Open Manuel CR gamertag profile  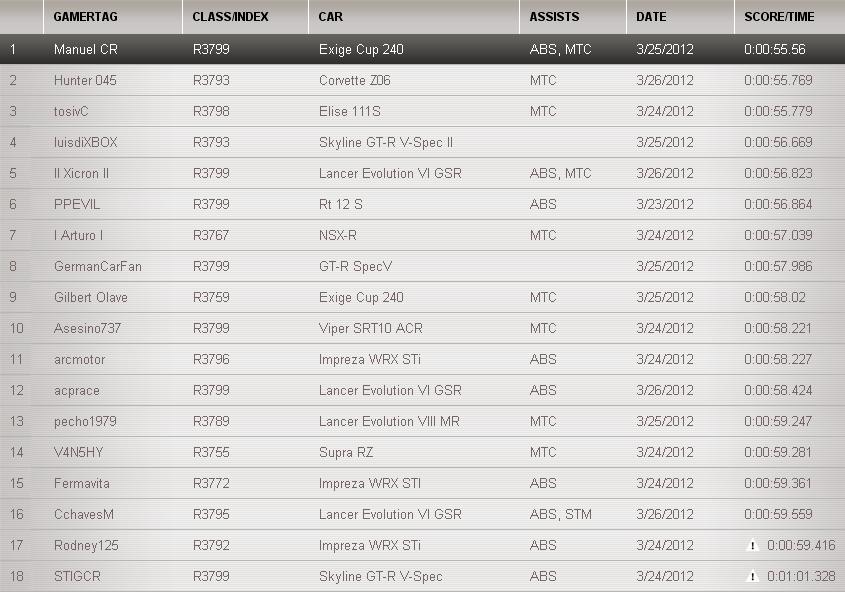pyautogui.click(x=86, y=49)
